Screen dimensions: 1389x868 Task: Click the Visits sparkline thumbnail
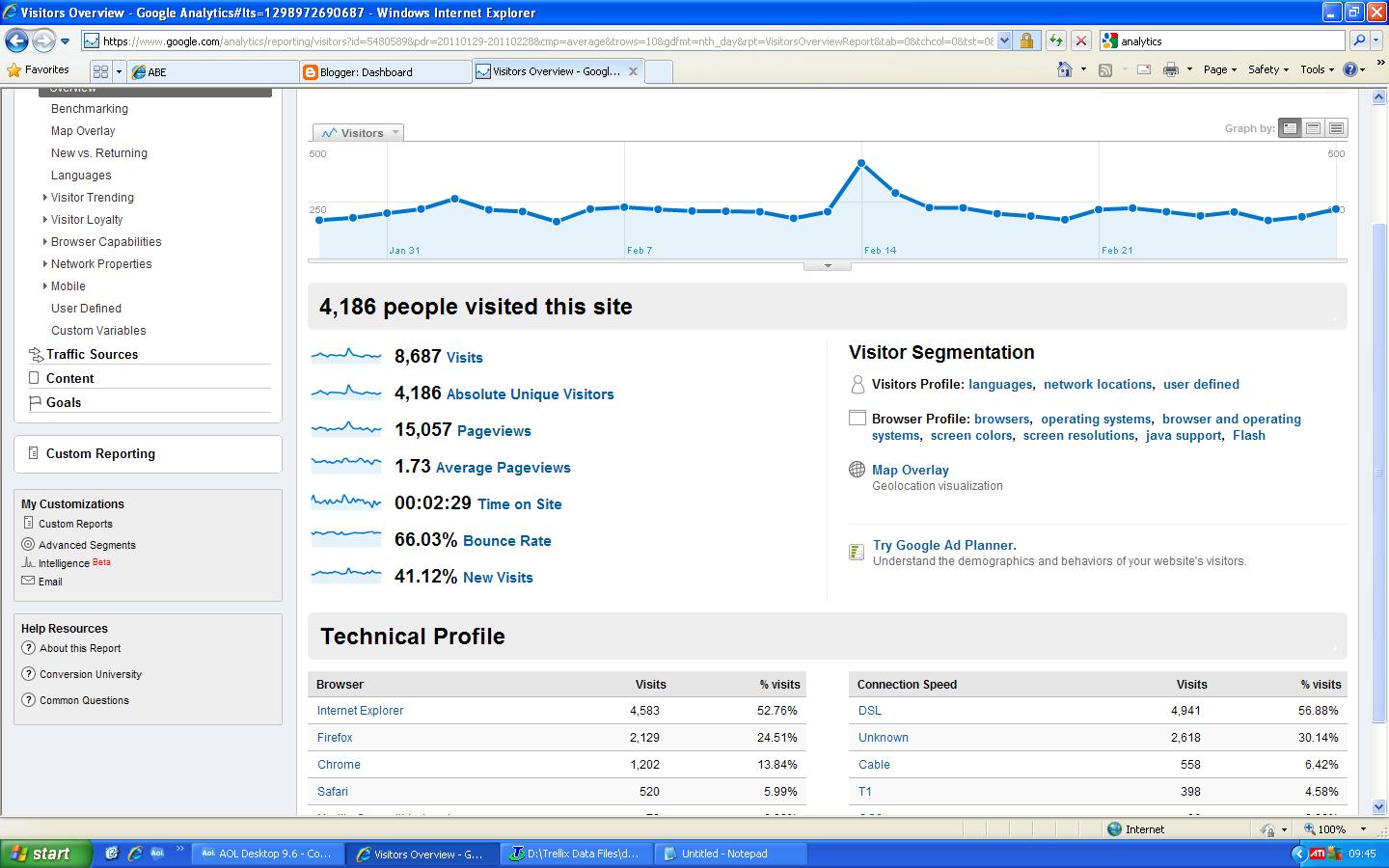point(346,356)
